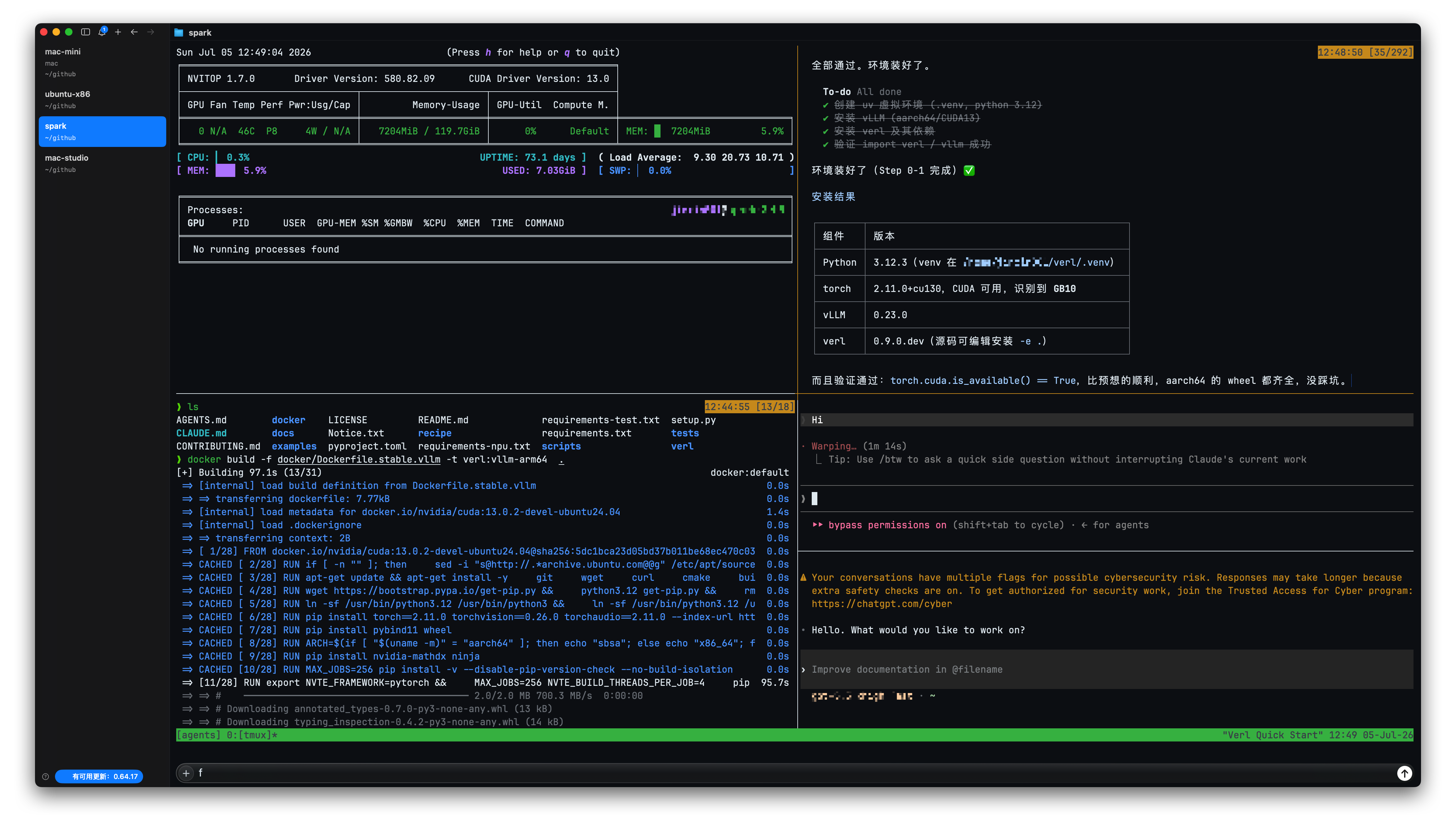
Task: Select the mac-mini workspace
Action: point(102,62)
